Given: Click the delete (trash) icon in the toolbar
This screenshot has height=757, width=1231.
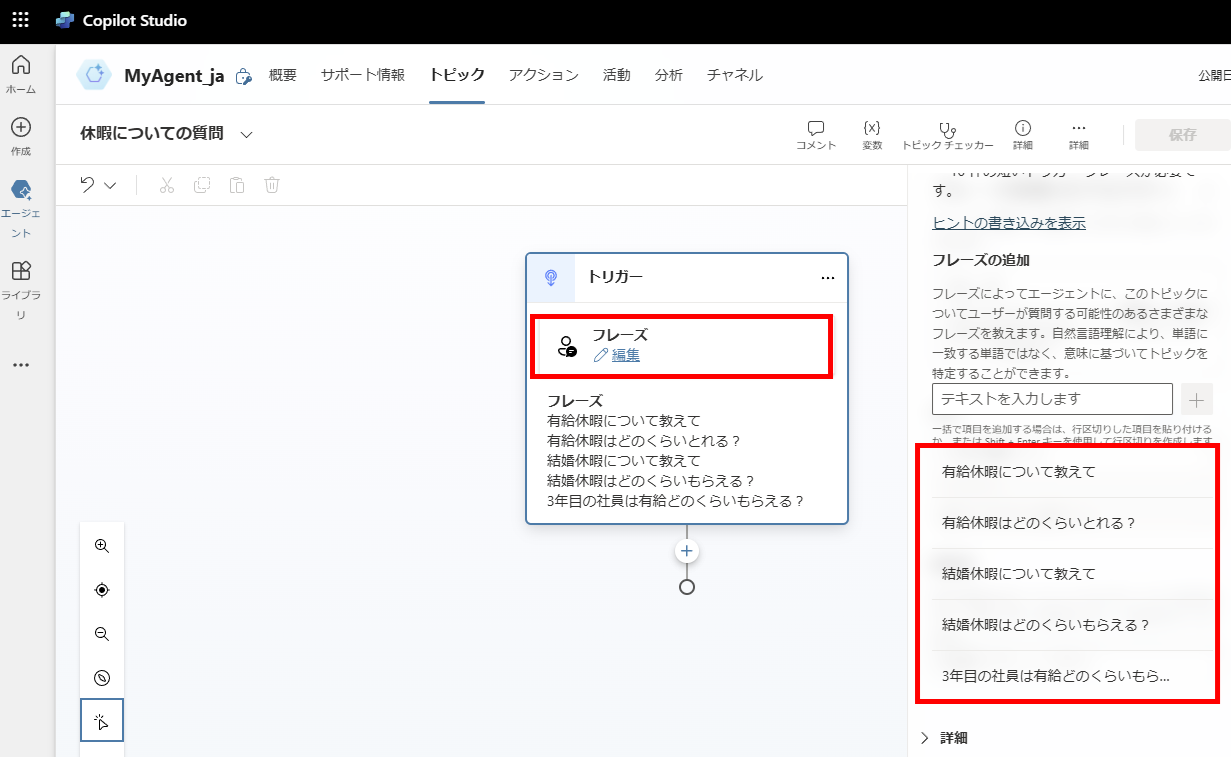Looking at the screenshot, I should tap(270, 184).
